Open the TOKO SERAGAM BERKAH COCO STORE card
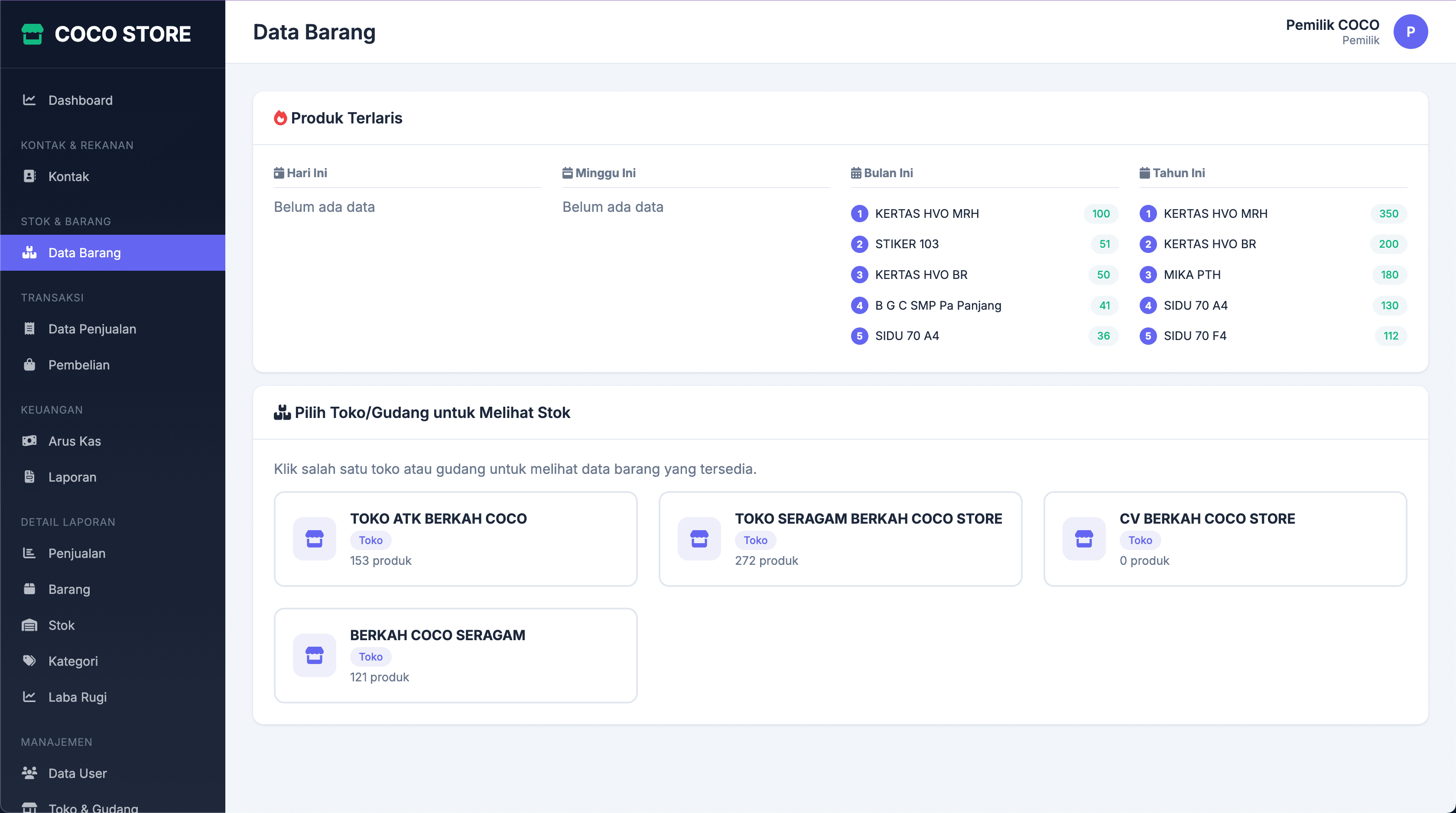The width and height of the screenshot is (1456, 813). coord(840,539)
